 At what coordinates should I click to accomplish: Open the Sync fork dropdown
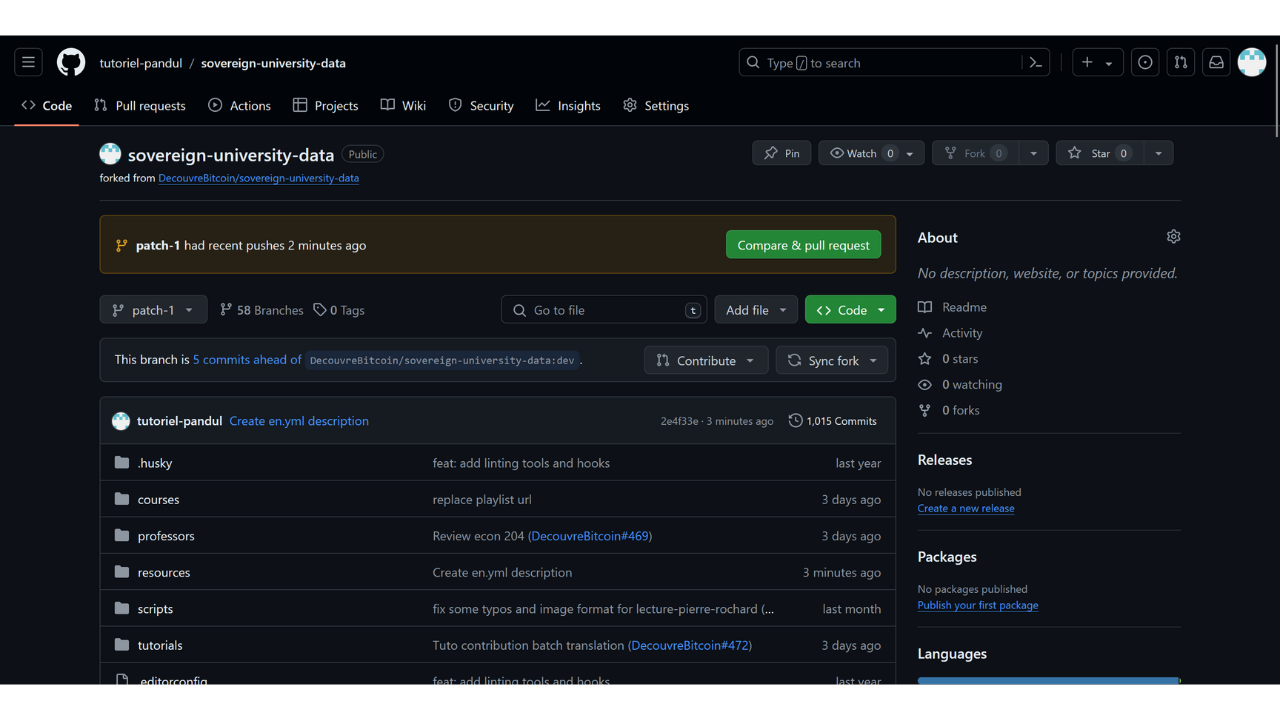[832, 361]
